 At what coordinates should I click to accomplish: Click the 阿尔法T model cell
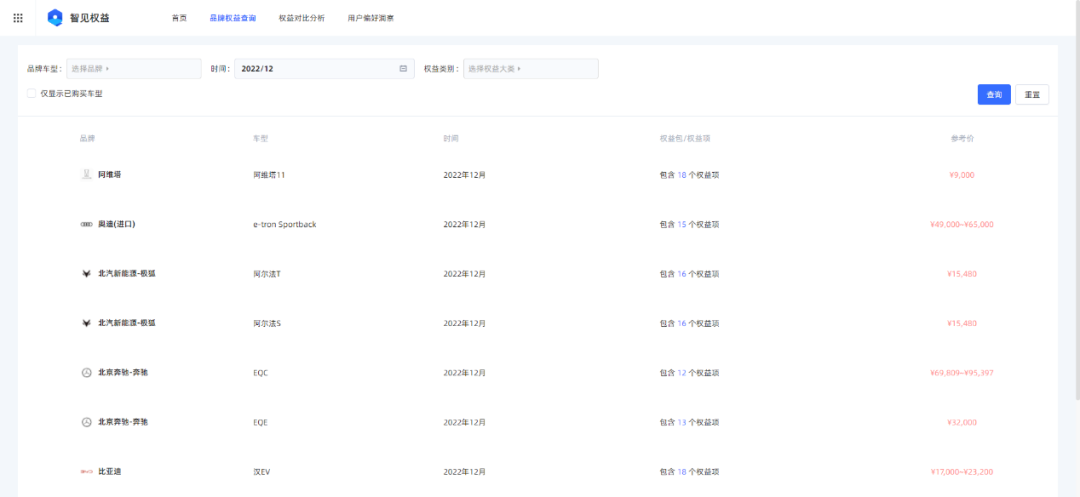(x=267, y=274)
